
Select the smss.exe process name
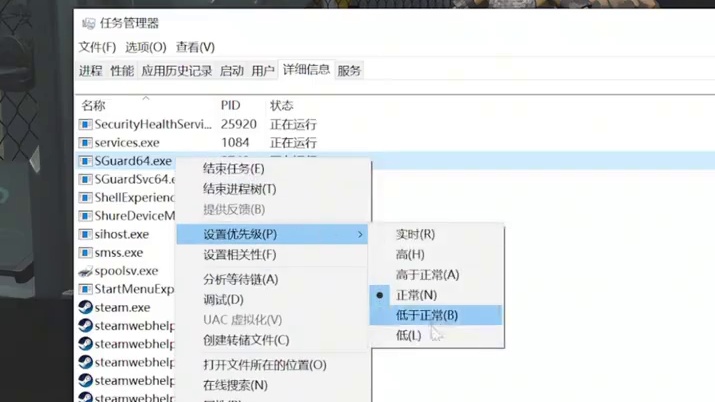(119, 253)
